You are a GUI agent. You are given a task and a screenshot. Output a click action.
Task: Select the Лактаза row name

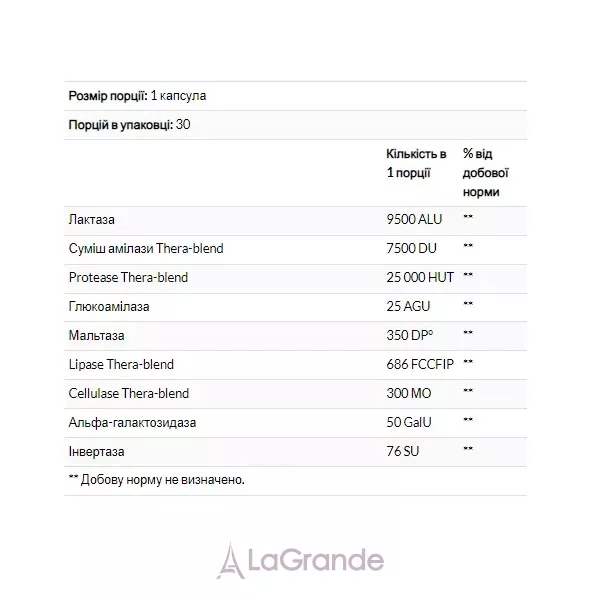tap(91, 220)
